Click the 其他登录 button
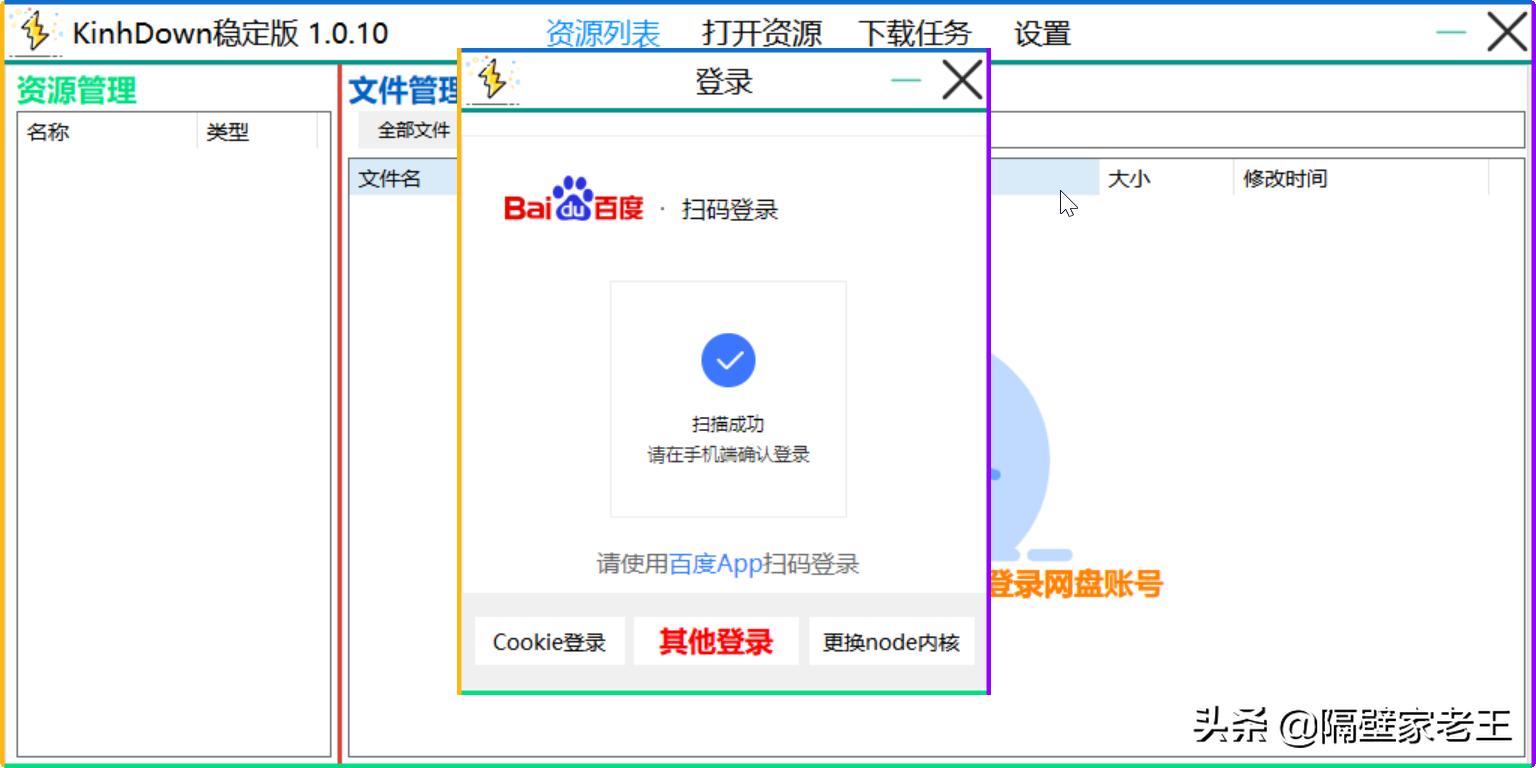 [715, 641]
